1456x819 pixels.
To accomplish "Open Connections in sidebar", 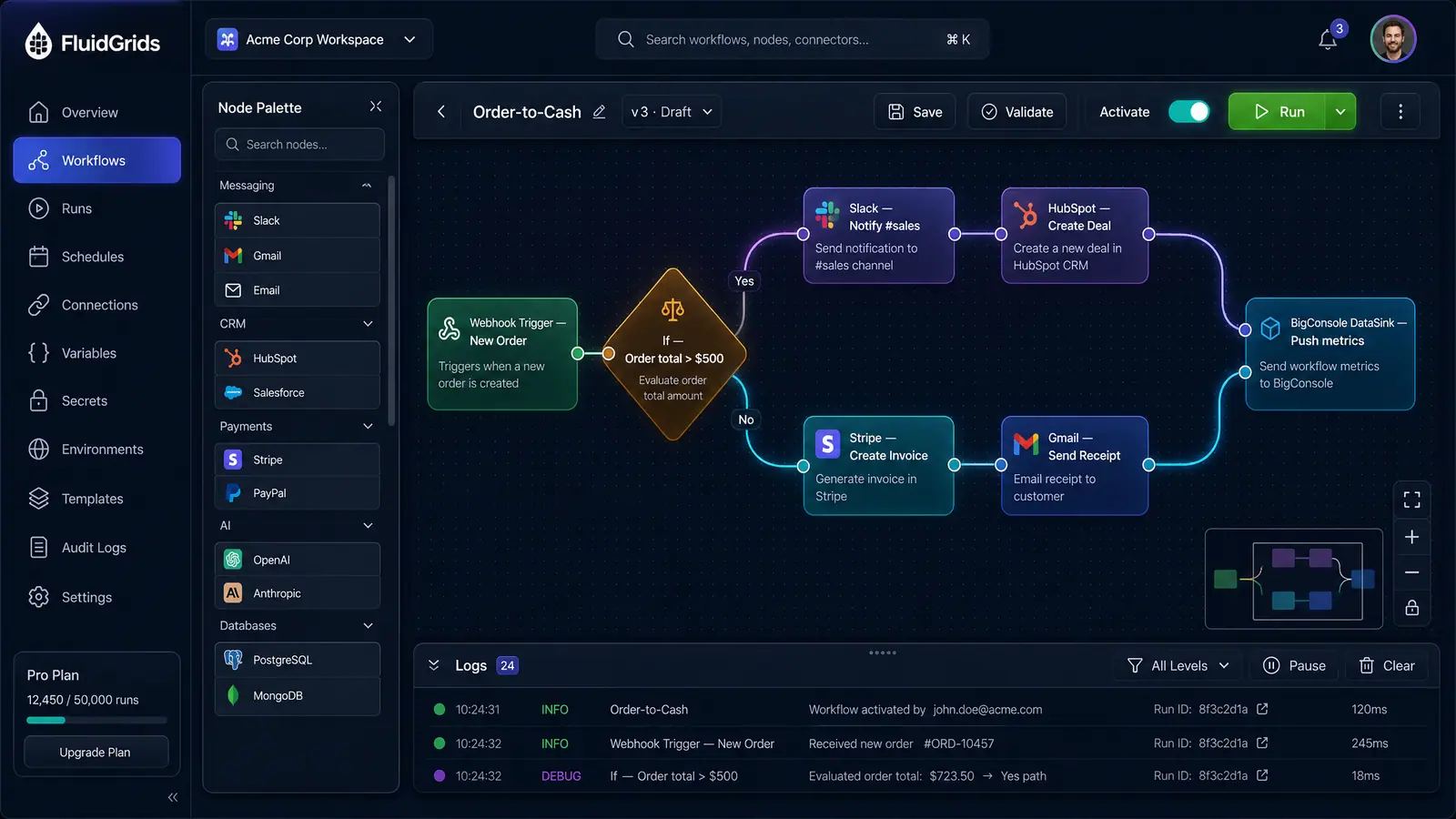I will (x=96, y=305).
